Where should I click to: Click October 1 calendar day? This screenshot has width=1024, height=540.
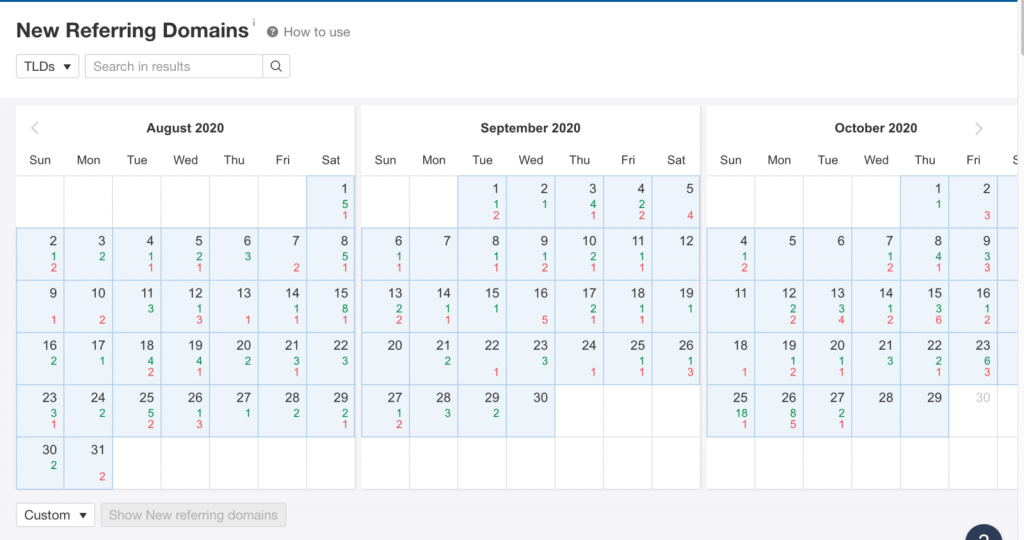click(x=925, y=202)
